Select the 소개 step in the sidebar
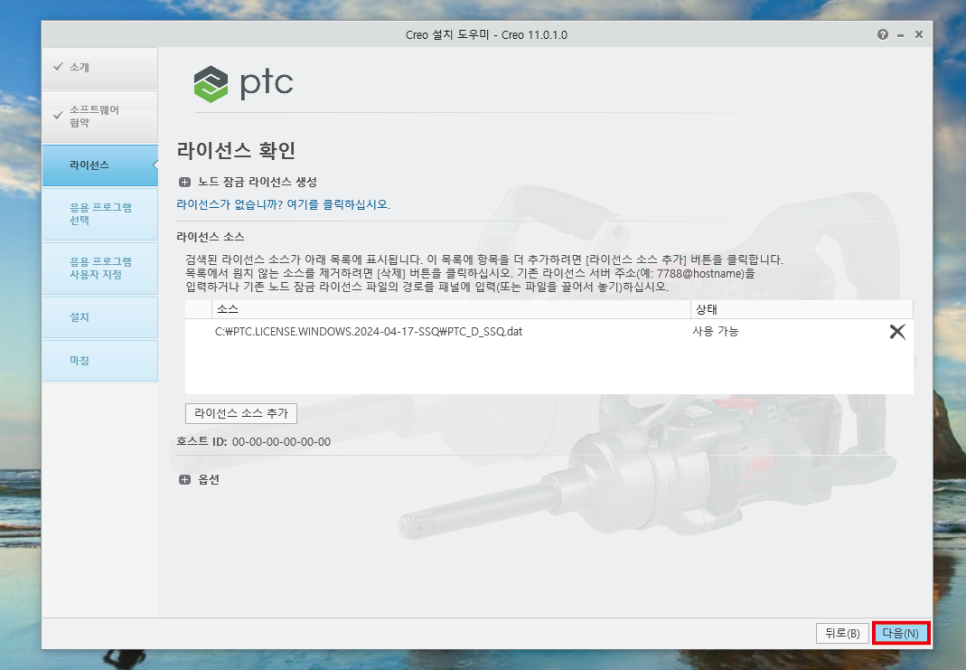Image resolution: width=966 pixels, height=670 pixels. pyautogui.click(x=100, y=68)
